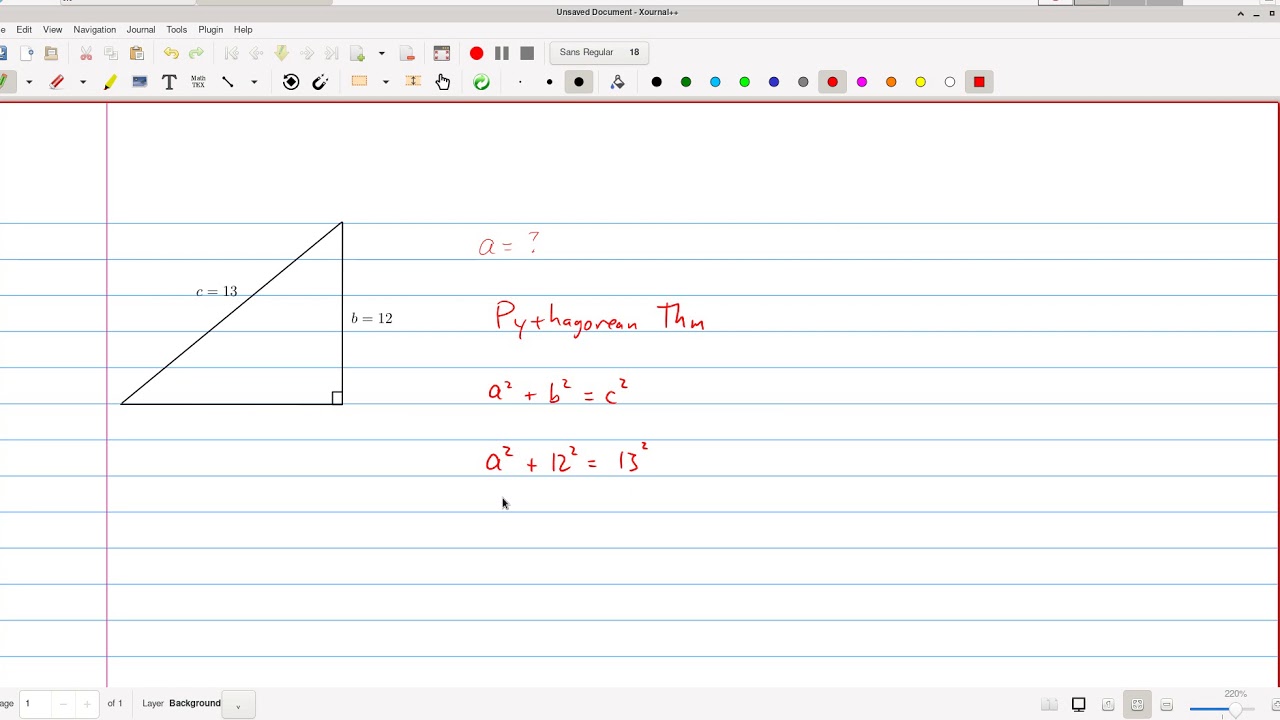Toggle rotation snapping icon
The height and width of the screenshot is (720, 1280).
(291, 82)
